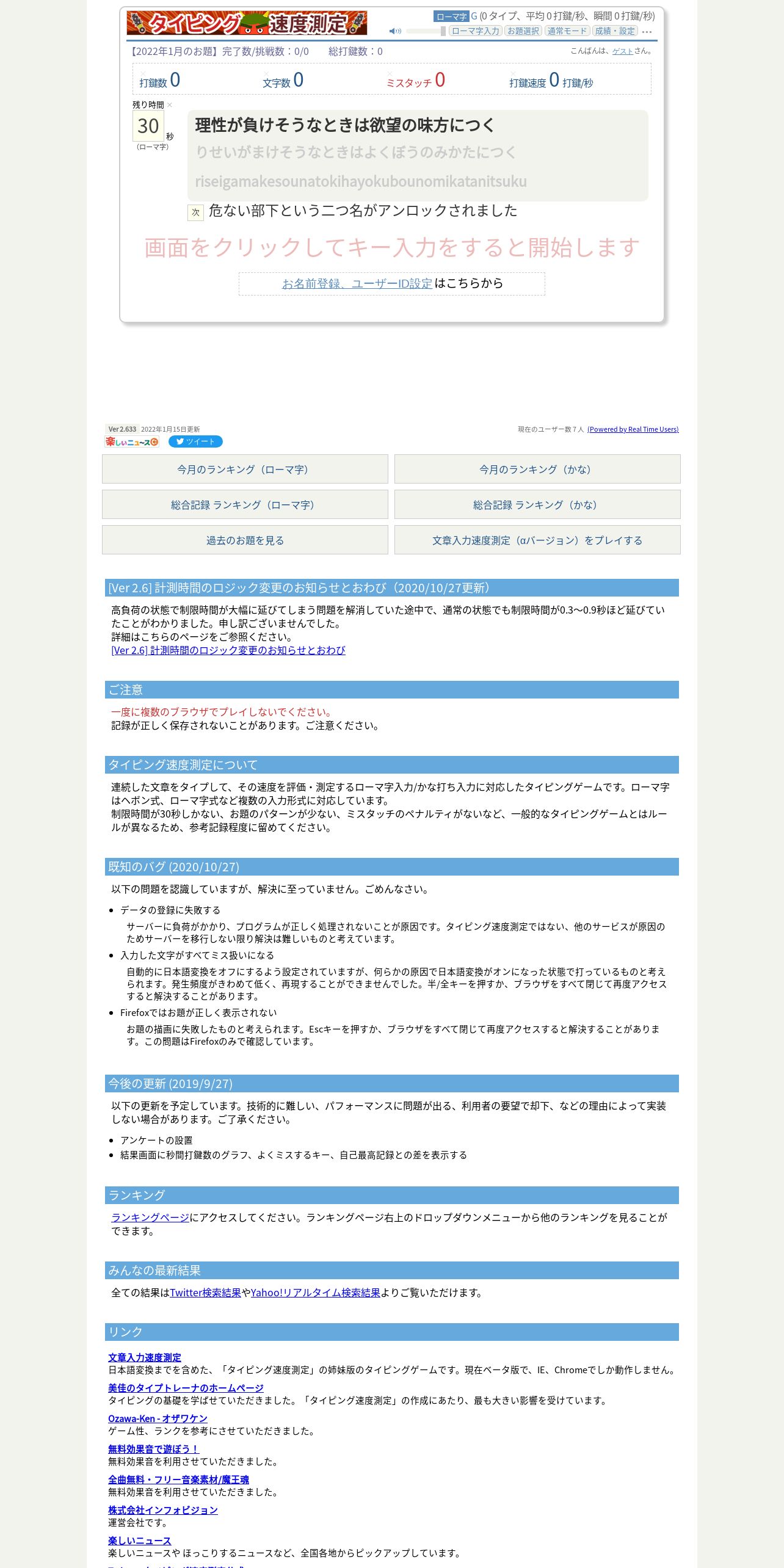Open the お題選択 topic selector
Screen dimensions: 784x1568
pos(523,31)
